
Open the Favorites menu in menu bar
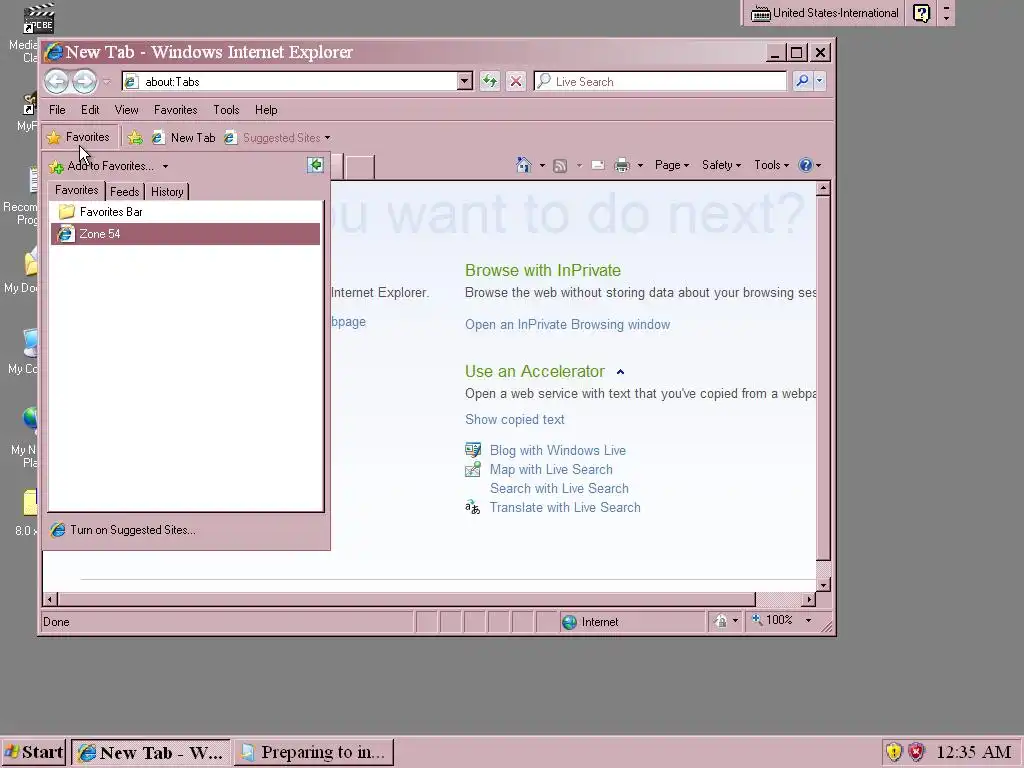[x=176, y=110]
